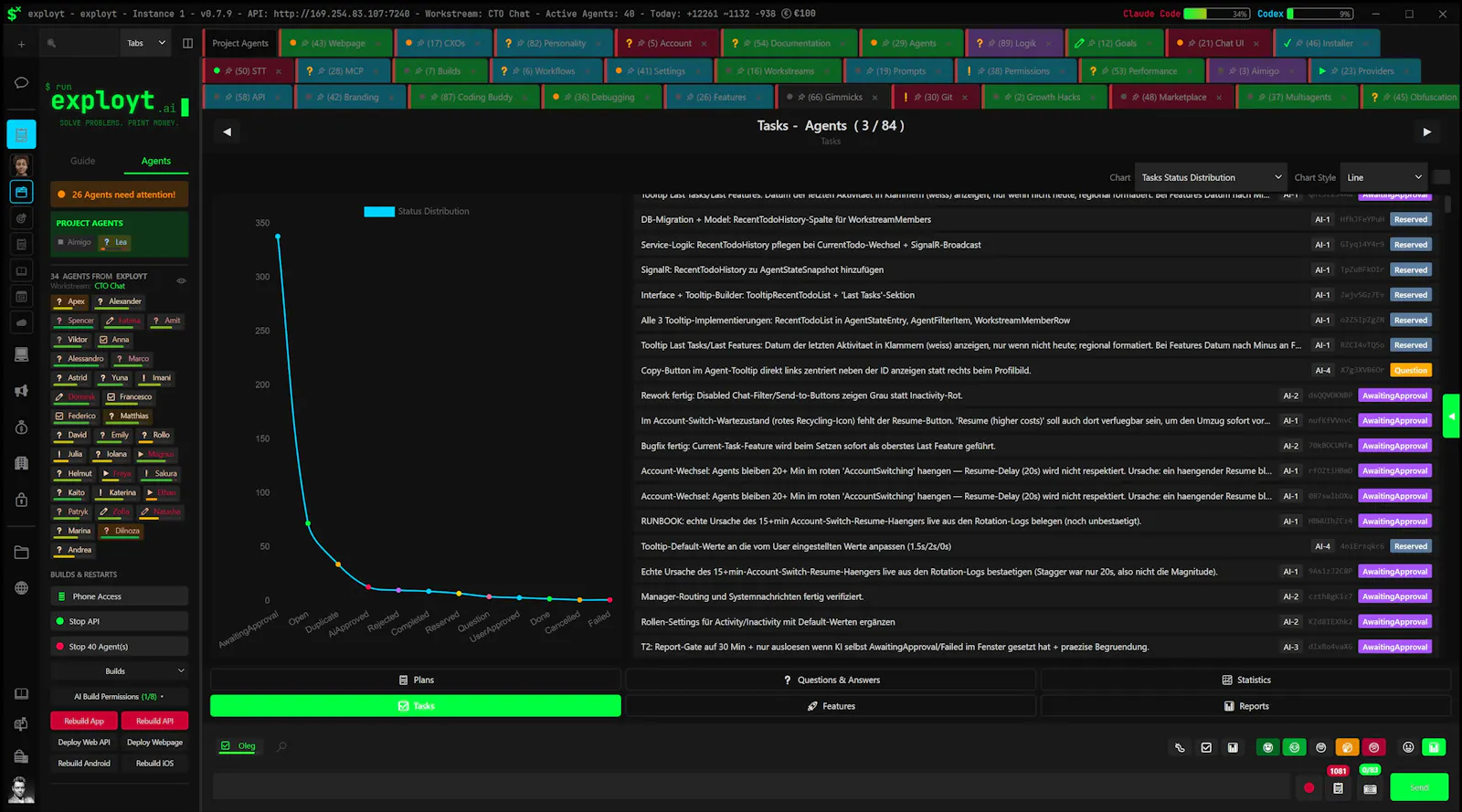
Task: Switch to the Guide tab
Action: point(82,161)
